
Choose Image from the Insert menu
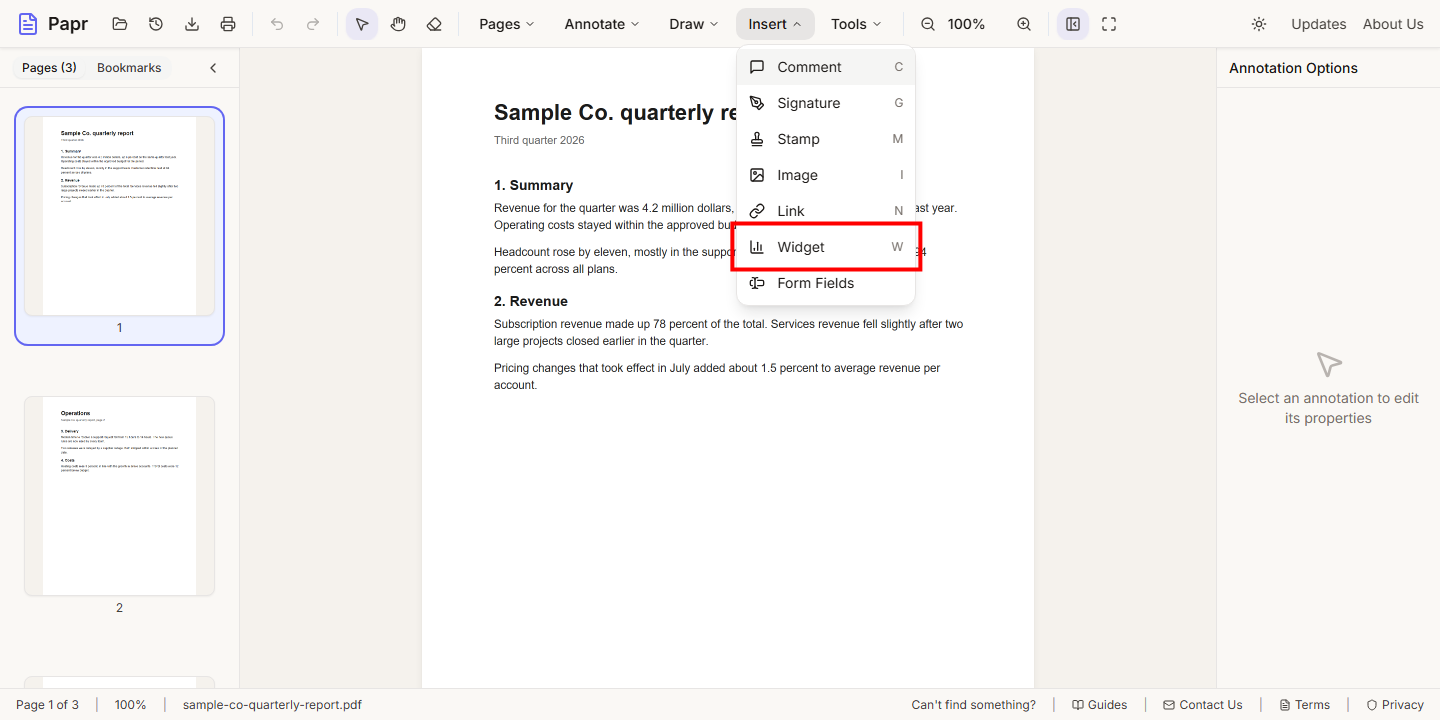point(826,175)
